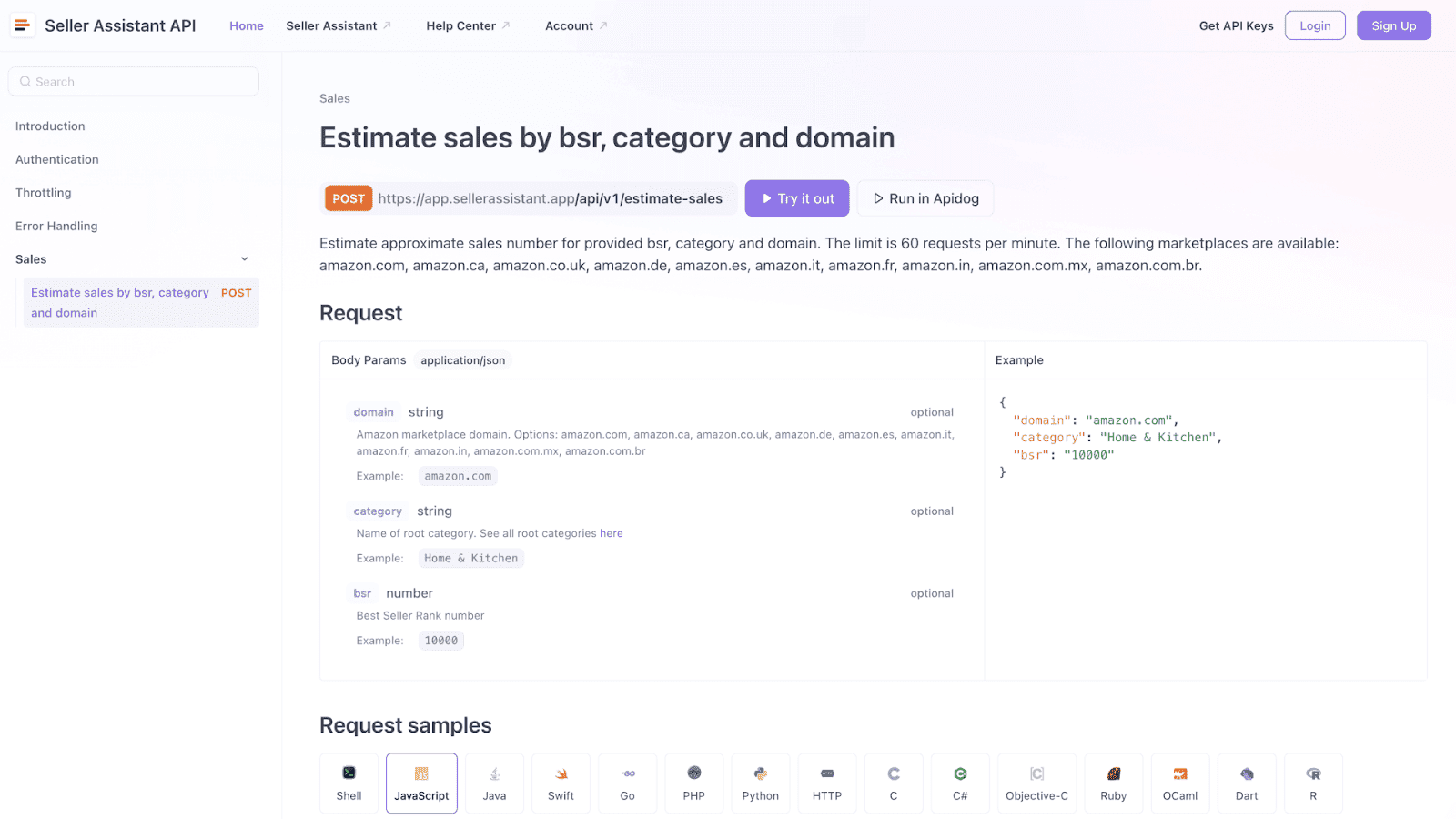Select the Ruby code sample
Image resolution: width=1456 pixels, height=819 pixels.
coord(1113,783)
